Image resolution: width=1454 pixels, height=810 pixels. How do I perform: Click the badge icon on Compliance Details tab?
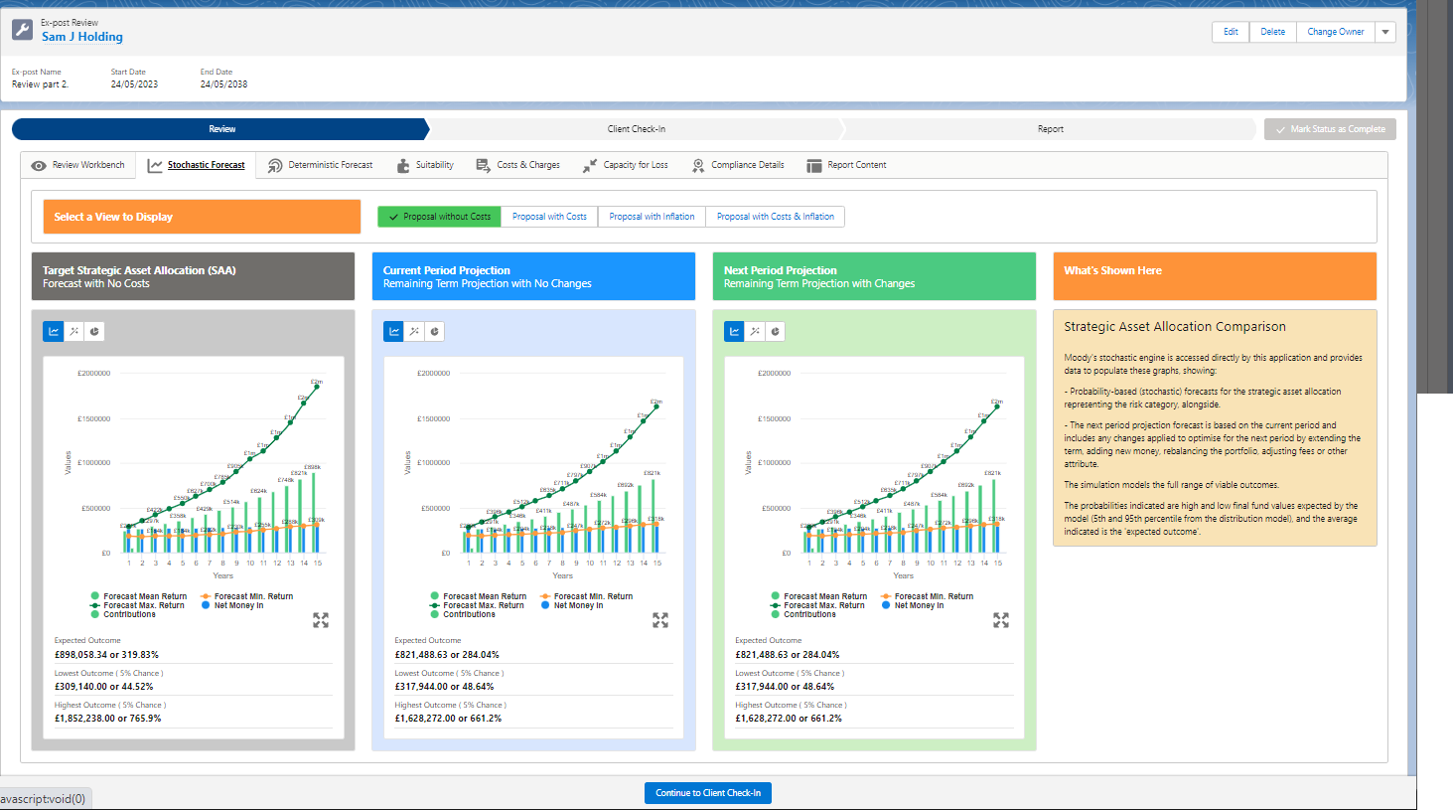(698, 165)
